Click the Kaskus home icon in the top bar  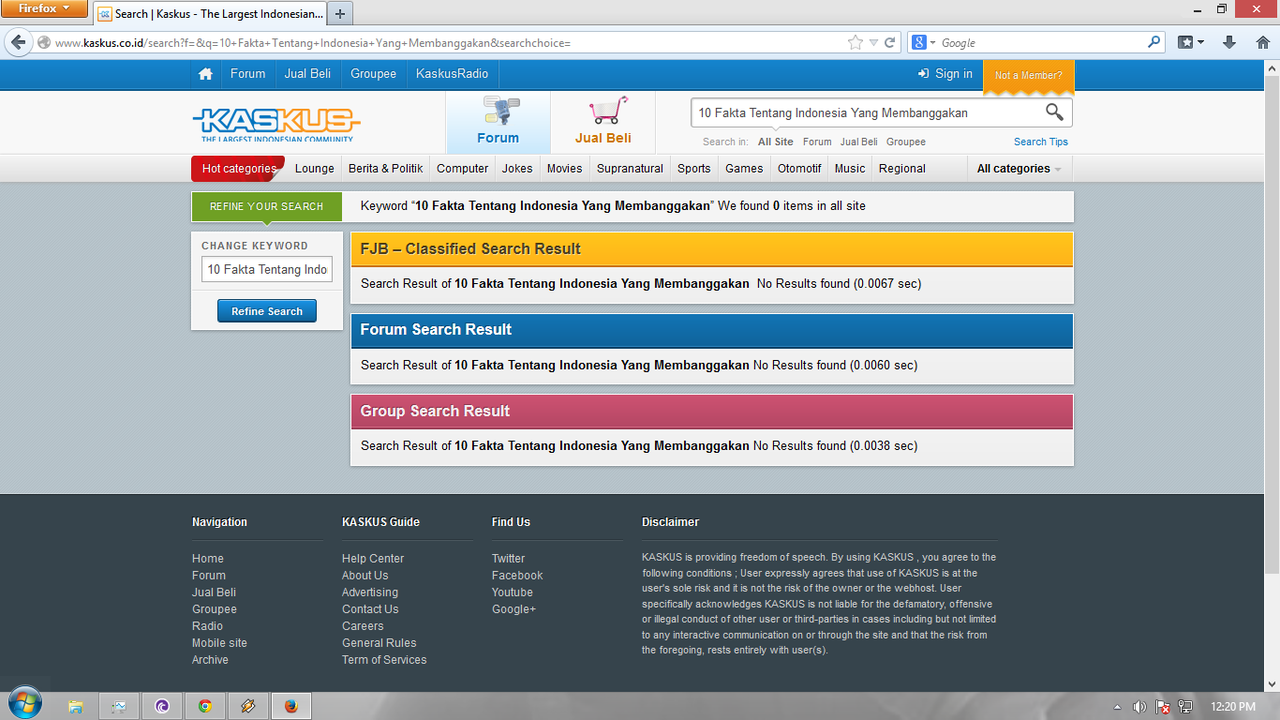click(x=205, y=74)
